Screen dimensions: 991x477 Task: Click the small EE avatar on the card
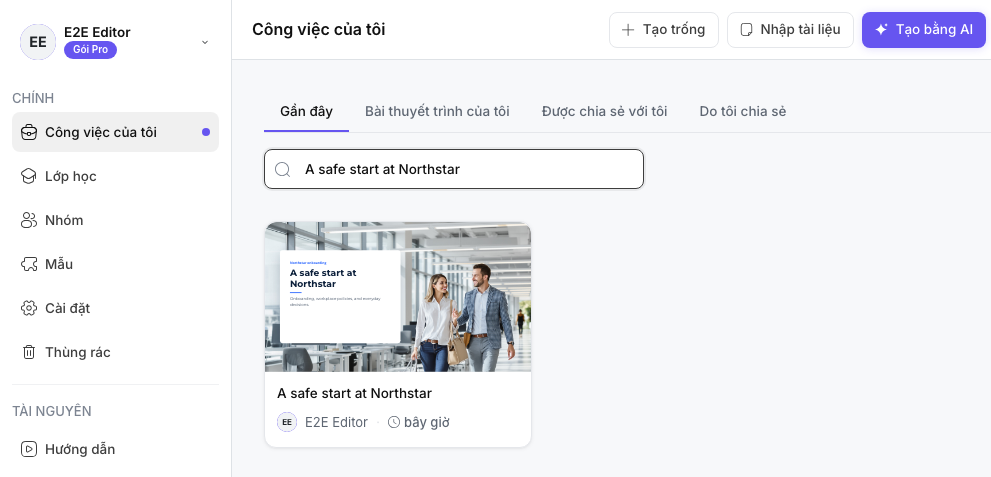tap(287, 422)
